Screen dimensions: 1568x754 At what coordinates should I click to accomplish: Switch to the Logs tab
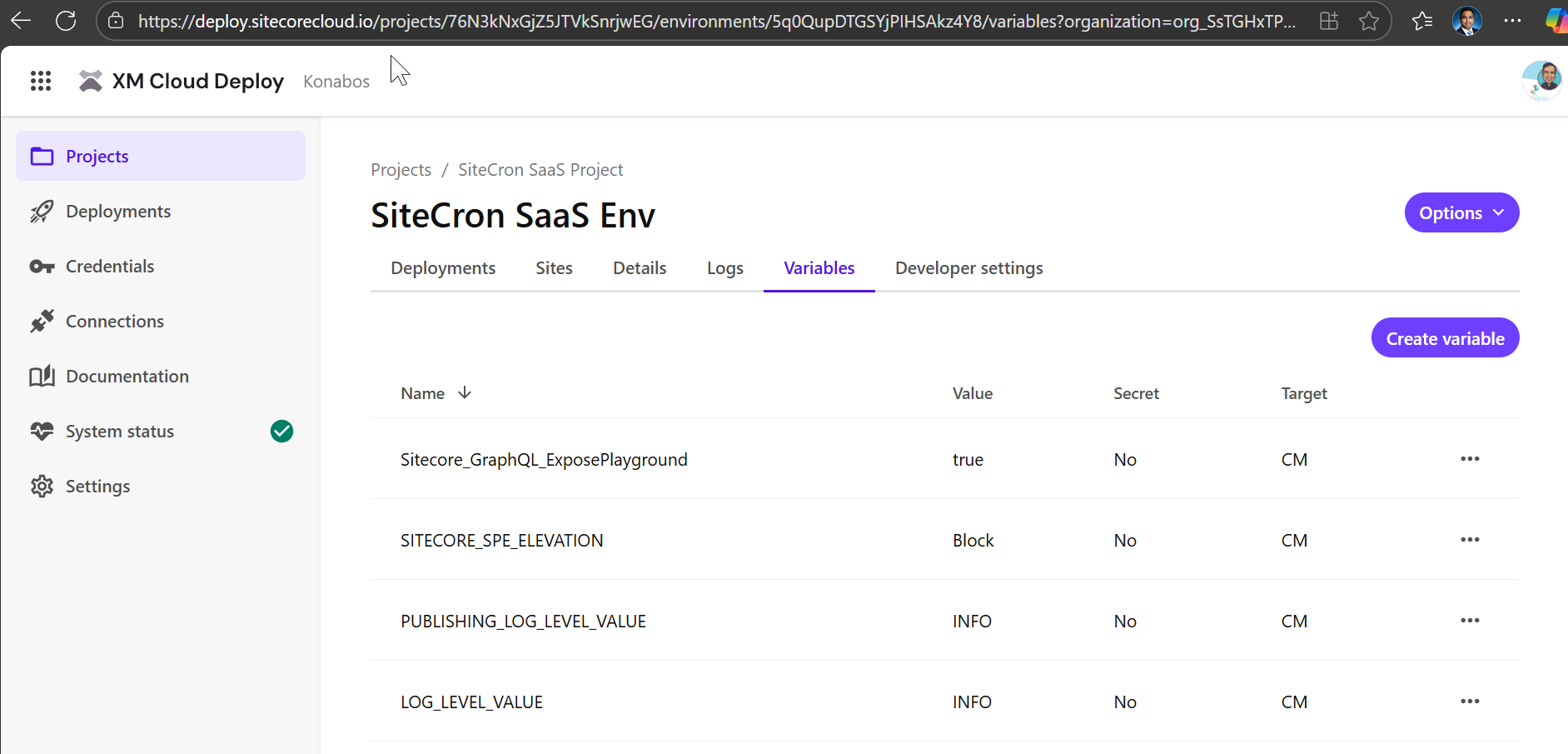coord(724,268)
